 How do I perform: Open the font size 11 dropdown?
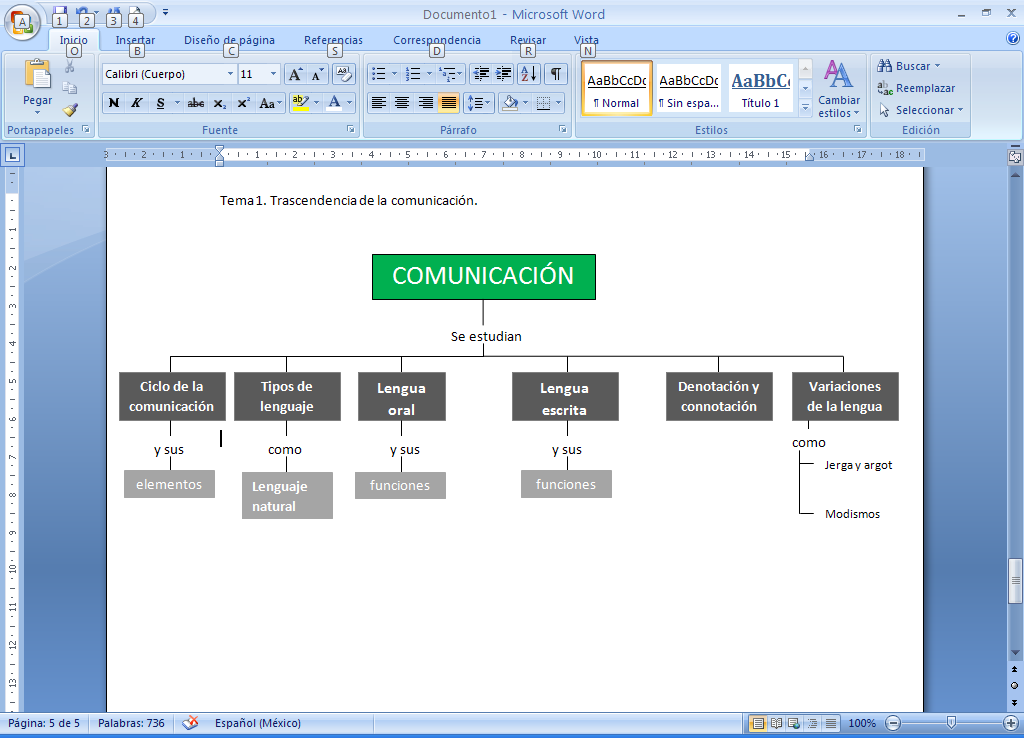[x=274, y=74]
